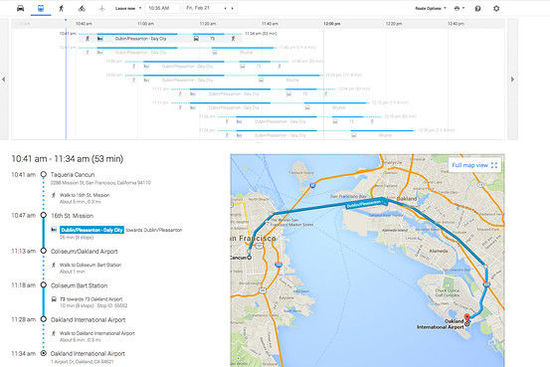Click the bus 73 icon in first schedule row

(196, 39)
